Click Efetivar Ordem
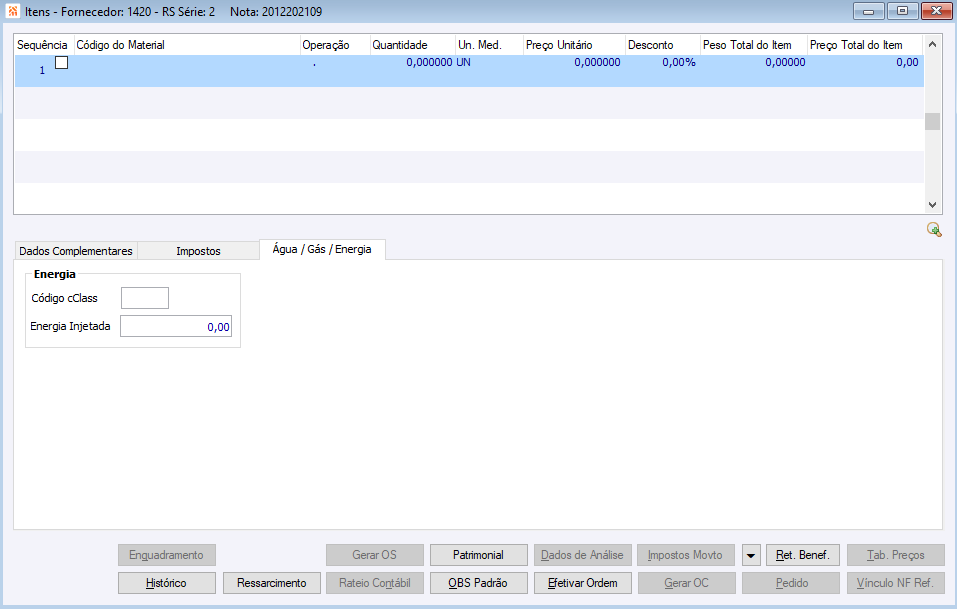 (x=583, y=583)
